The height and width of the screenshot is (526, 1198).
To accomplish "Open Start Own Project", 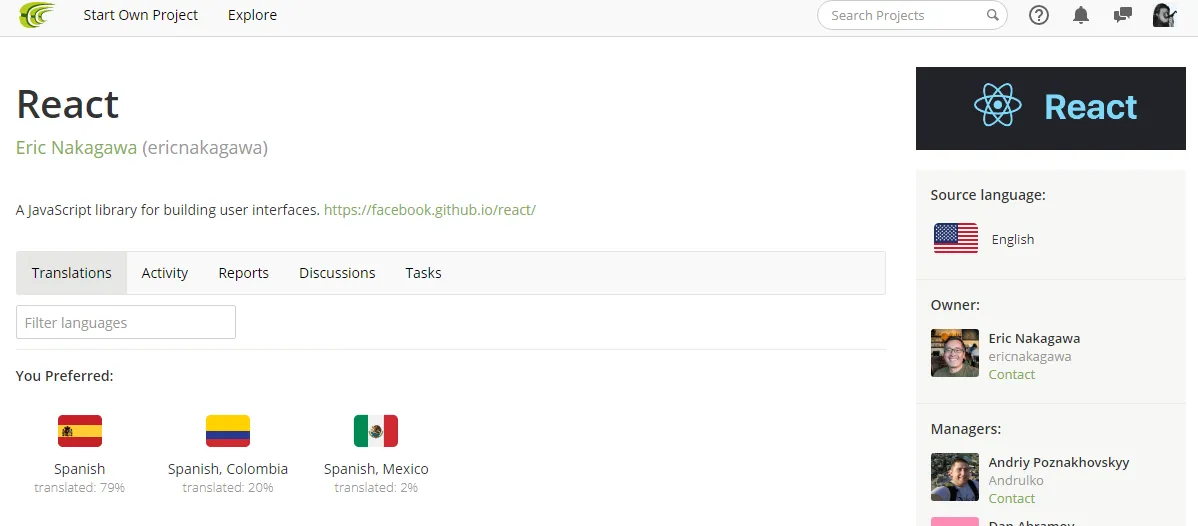I will [x=141, y=15].
